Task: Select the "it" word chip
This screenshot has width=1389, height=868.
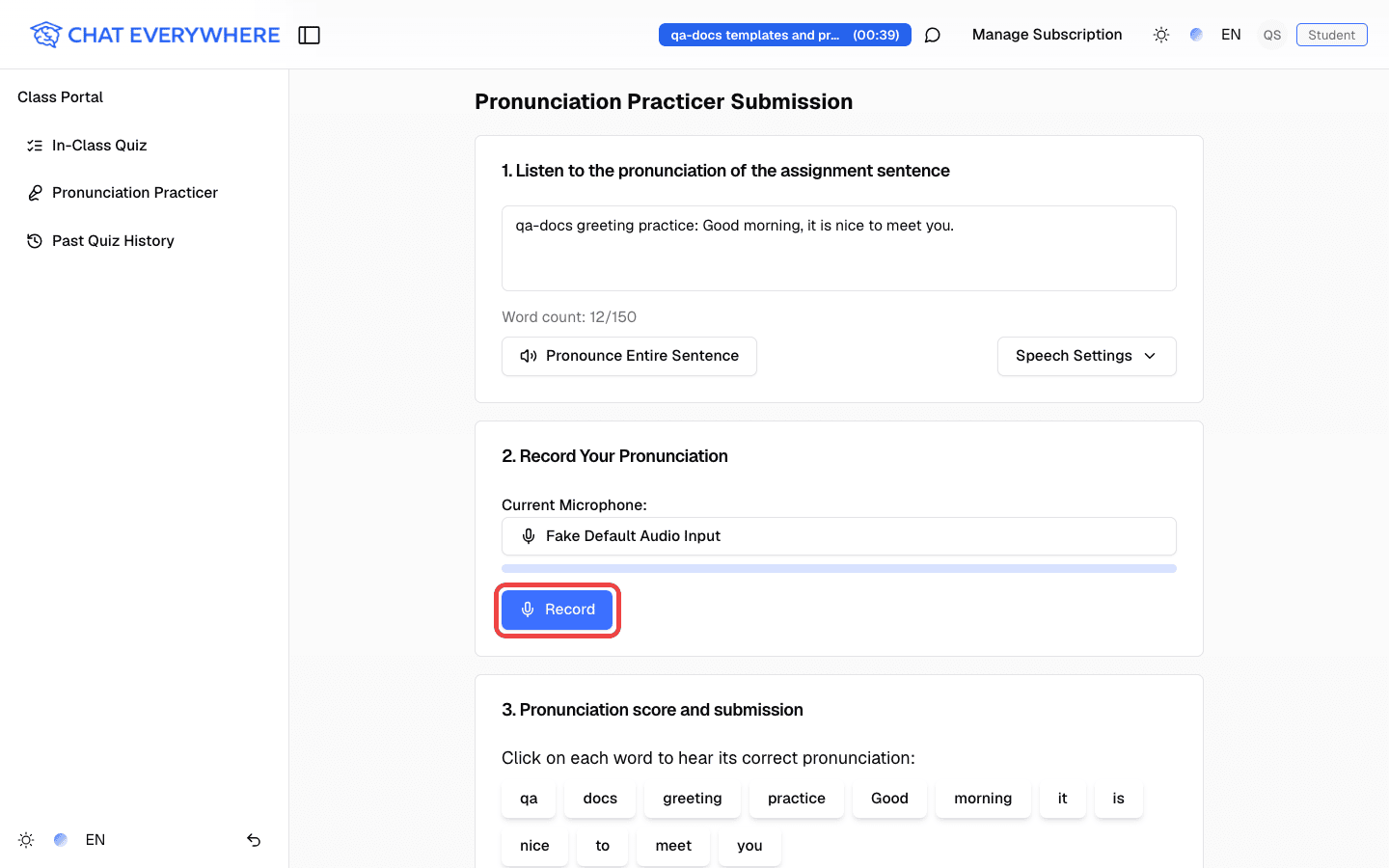Action: click(1063, 799)
